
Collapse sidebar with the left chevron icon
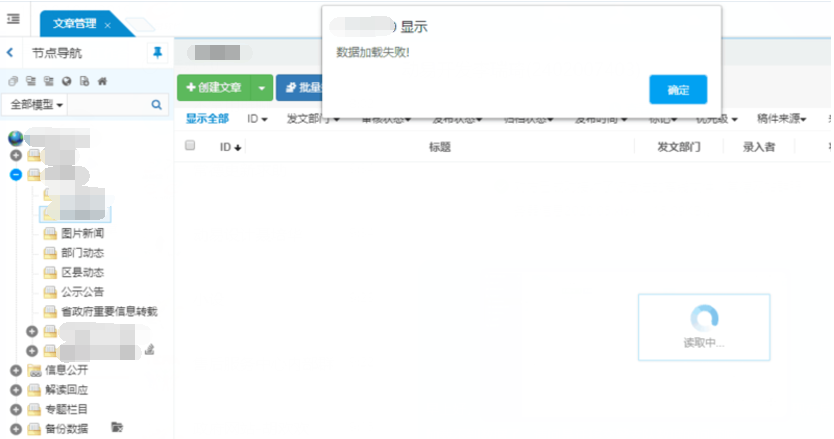click(10, 53)
